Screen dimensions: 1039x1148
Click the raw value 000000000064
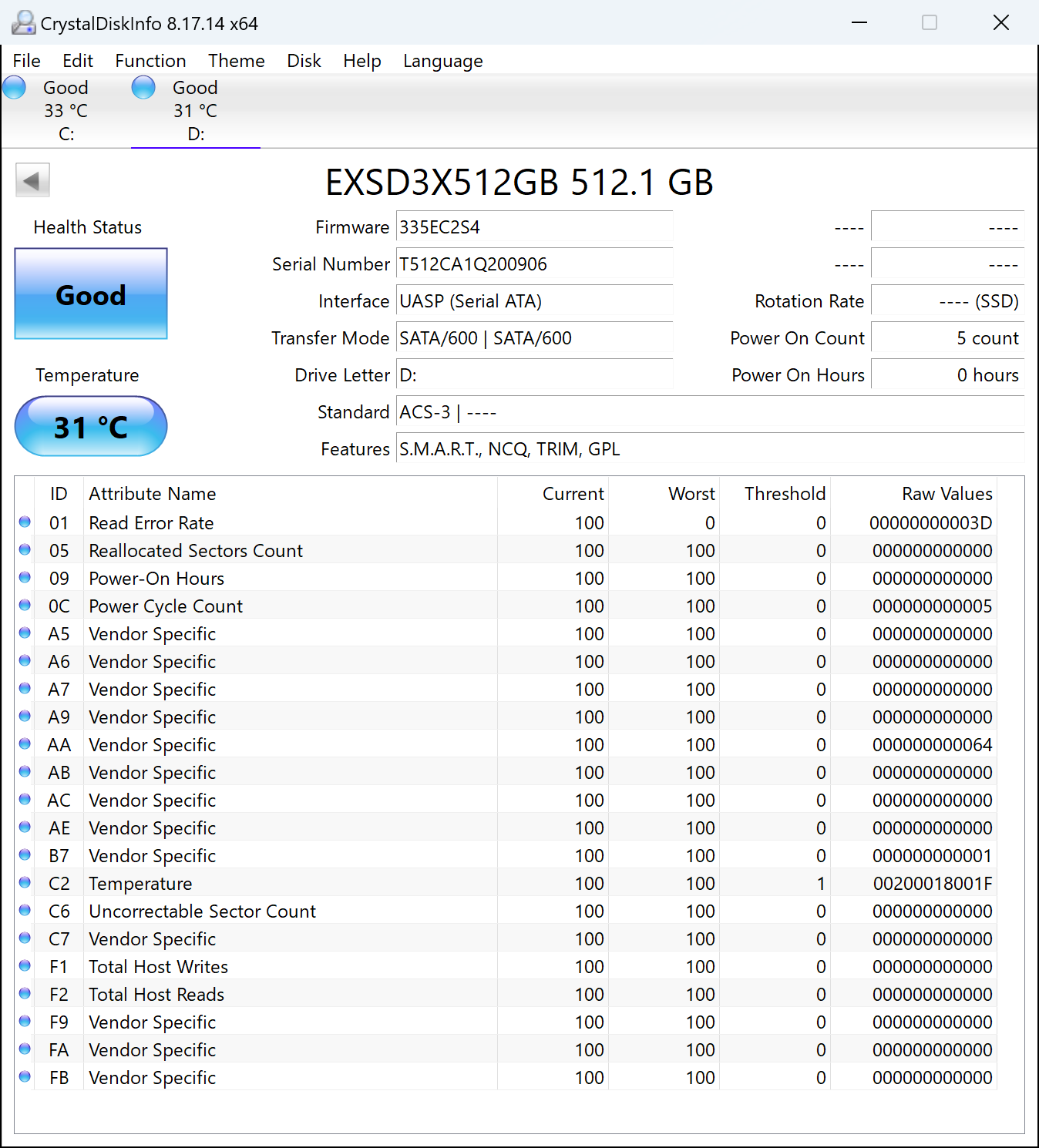click(x=933, y=745)
